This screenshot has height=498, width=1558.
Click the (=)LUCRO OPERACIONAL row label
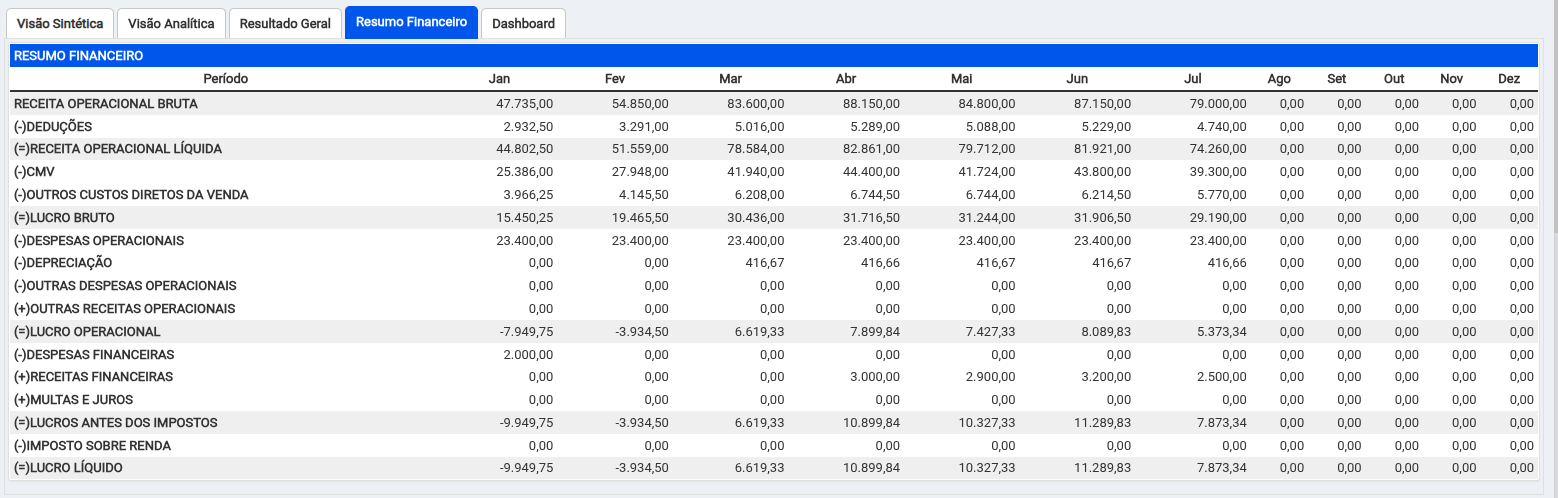87,332
